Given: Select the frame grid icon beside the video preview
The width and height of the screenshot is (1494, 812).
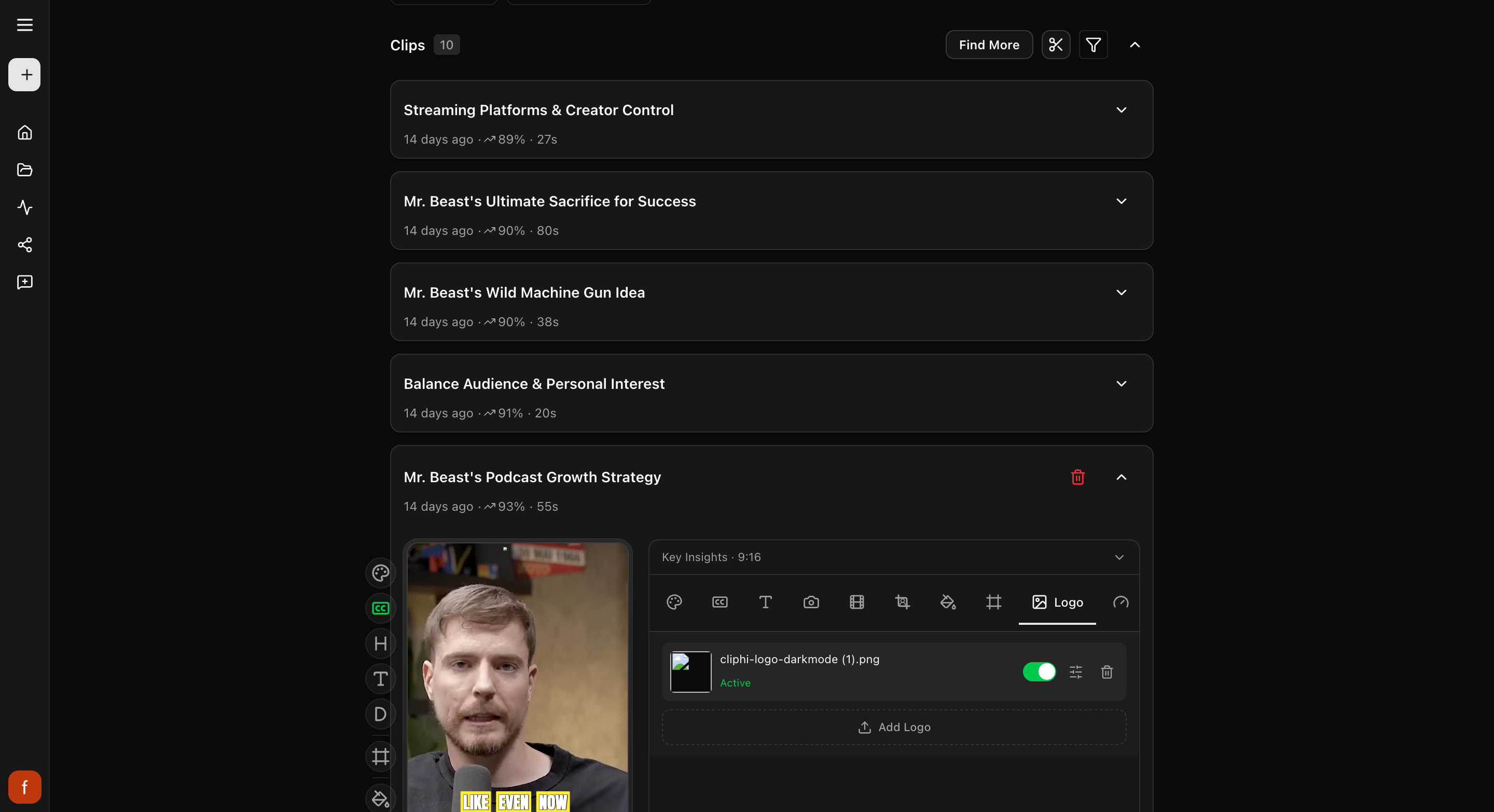Looking at the screenshot, I should click(x=380, y=757).
